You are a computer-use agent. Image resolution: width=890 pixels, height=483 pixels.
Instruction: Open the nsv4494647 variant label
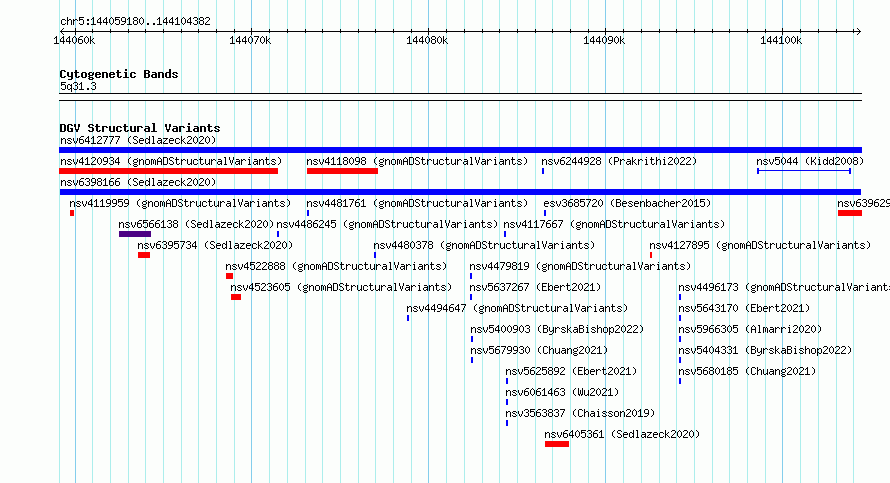517,308
